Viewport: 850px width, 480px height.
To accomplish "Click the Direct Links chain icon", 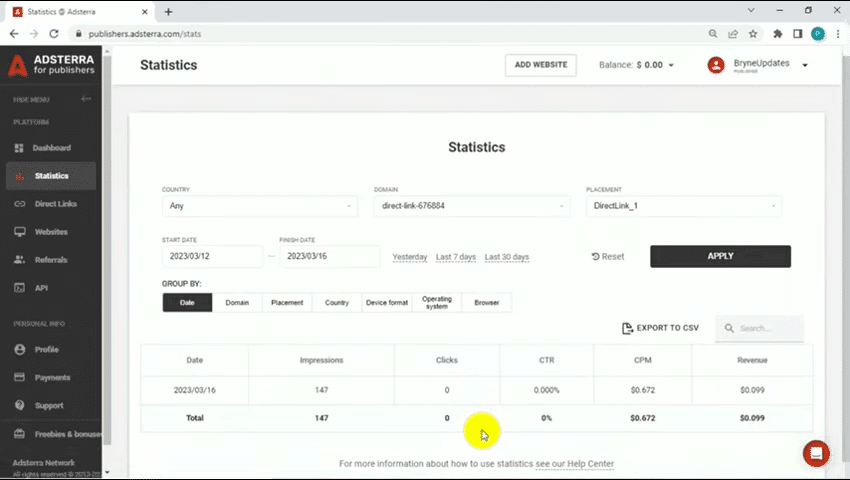I will (20, 204).
